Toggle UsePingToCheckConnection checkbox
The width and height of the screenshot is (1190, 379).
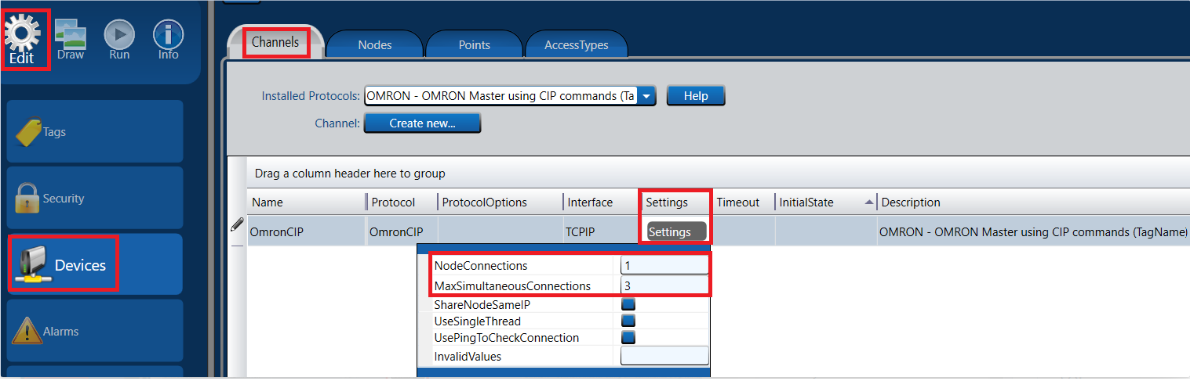[x=628, y=337]
